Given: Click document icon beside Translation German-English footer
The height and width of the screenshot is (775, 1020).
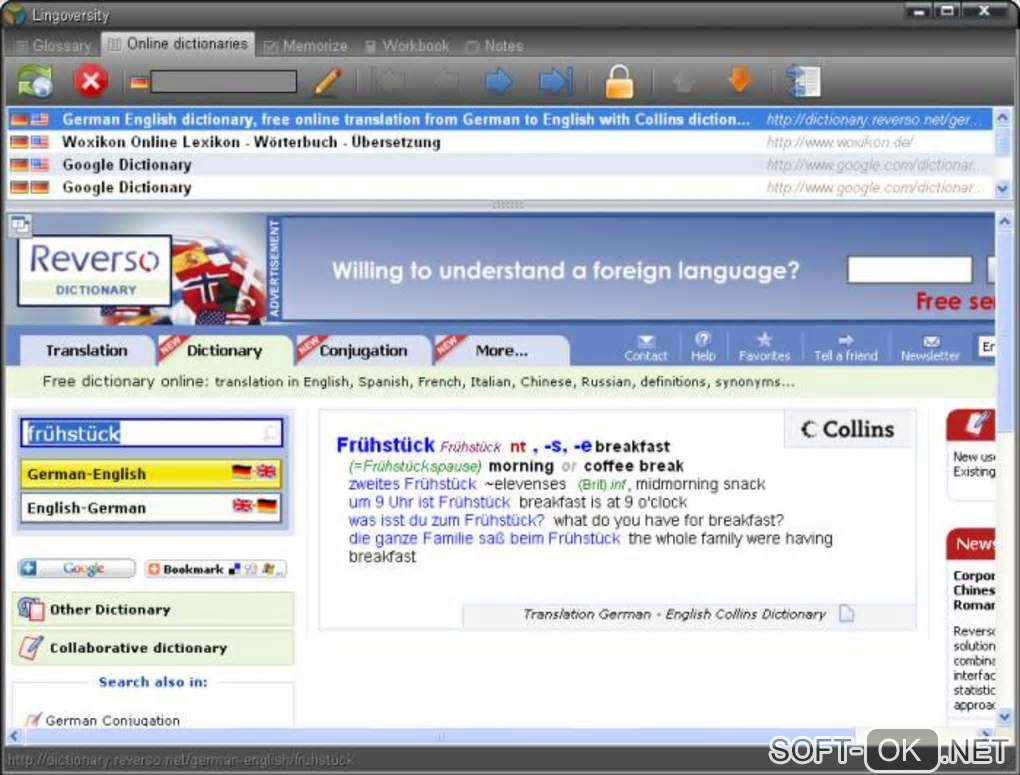Looking at the screenshot, I should click(846, 614).
